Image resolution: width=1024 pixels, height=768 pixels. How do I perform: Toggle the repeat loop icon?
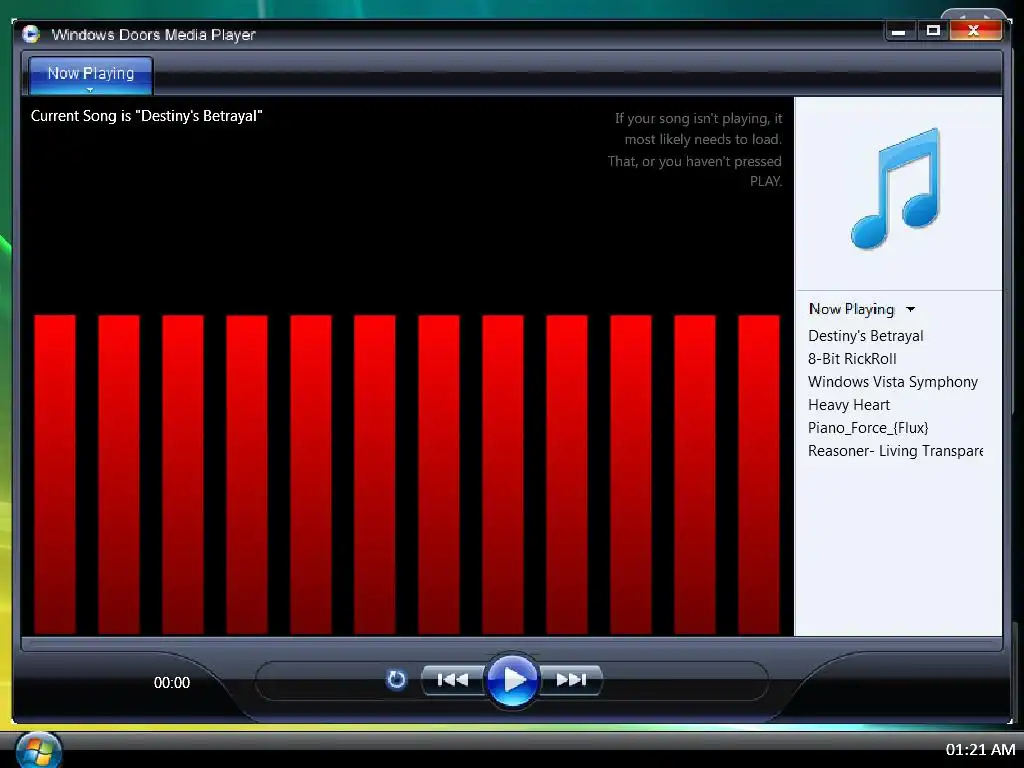396,680
